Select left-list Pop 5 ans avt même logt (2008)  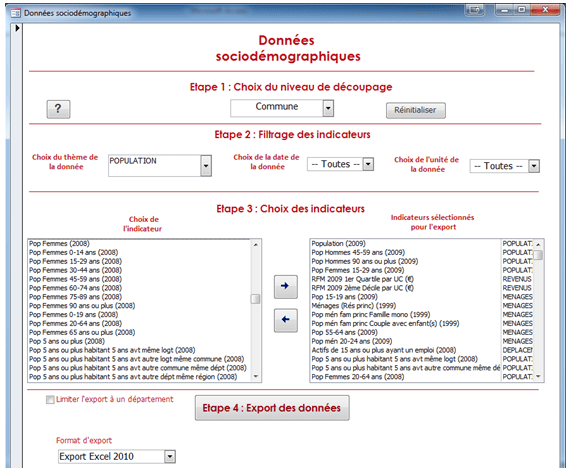139,350
